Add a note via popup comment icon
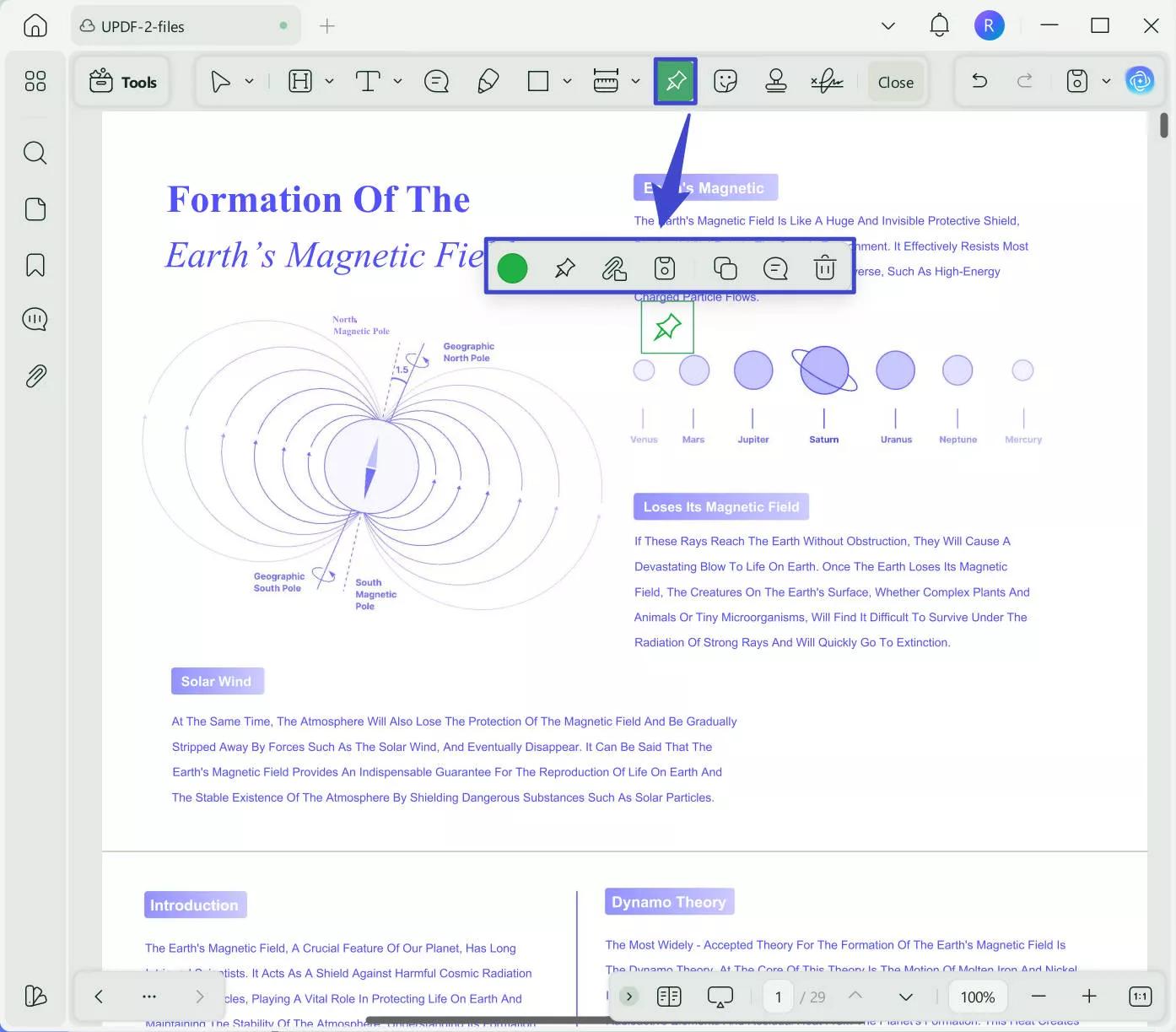 coord(774,268)
